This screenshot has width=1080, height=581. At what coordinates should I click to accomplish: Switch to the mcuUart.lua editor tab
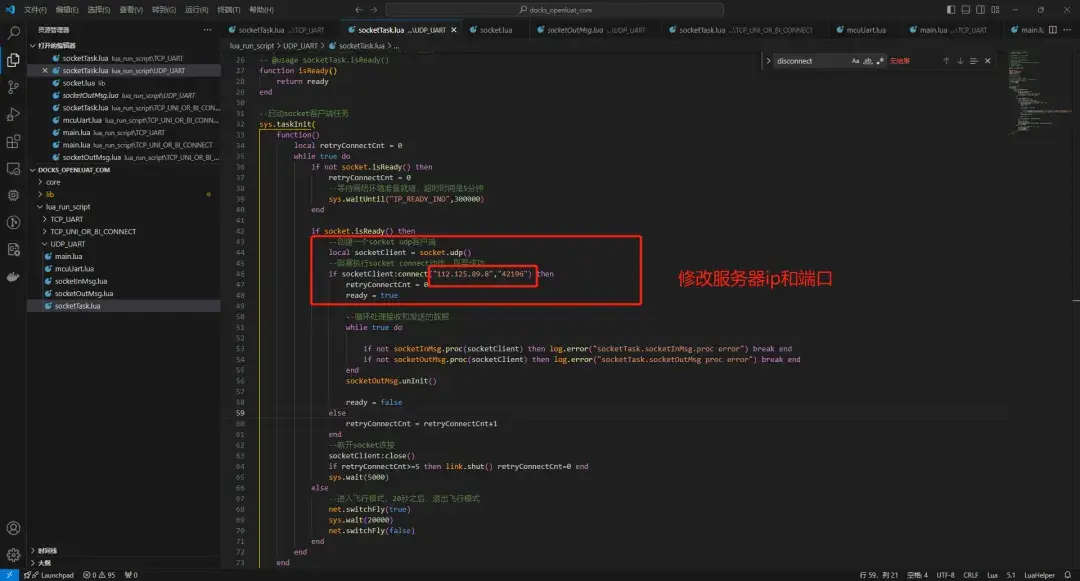865,30
